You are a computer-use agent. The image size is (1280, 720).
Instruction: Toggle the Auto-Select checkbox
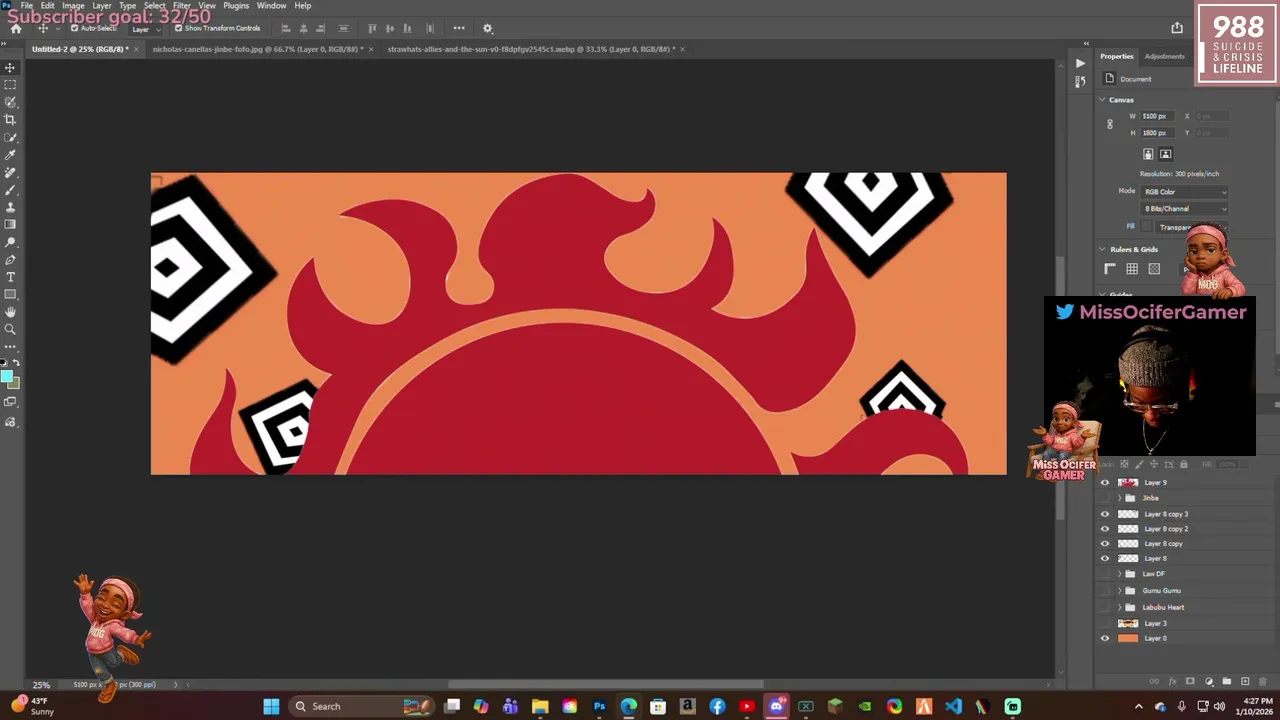click(74, 28)
